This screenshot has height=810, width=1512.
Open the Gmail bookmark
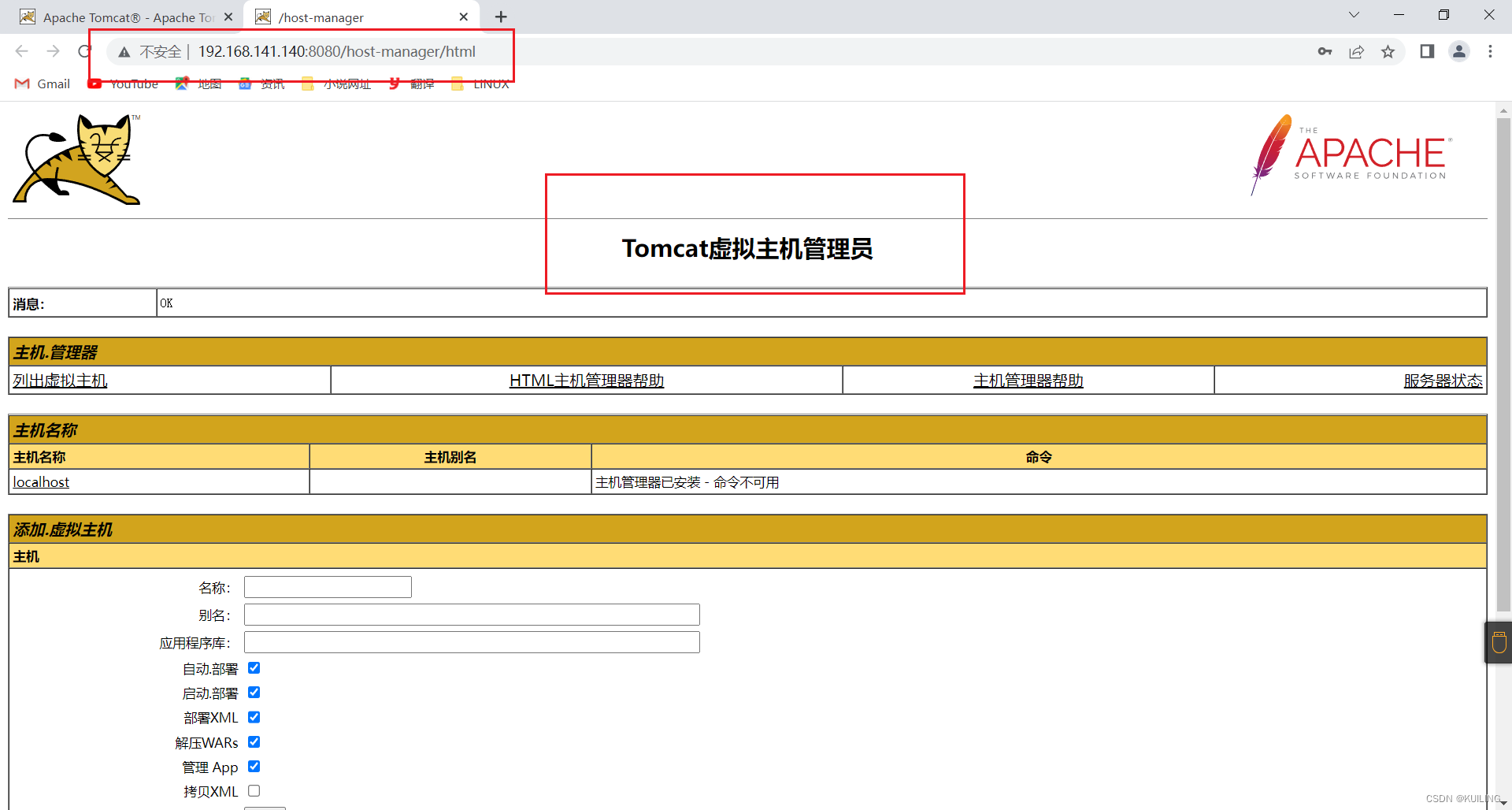click(x=42, y=84)
